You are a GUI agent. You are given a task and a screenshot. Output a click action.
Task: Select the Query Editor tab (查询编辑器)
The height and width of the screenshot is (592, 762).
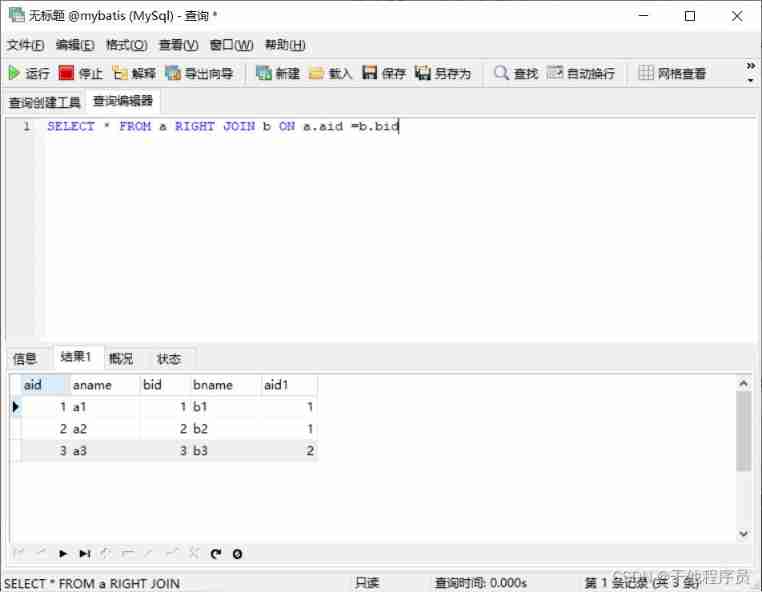coord(123,101)
